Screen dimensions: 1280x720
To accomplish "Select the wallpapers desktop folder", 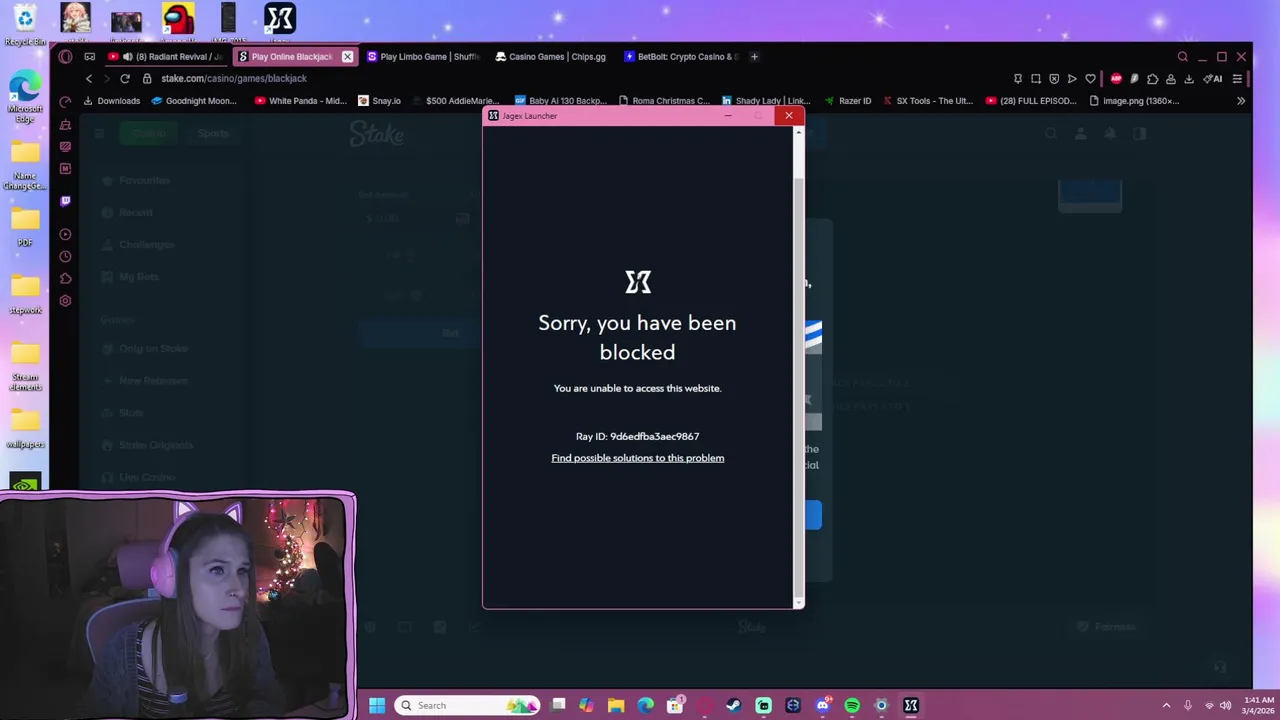I will [x=25, y=428].
